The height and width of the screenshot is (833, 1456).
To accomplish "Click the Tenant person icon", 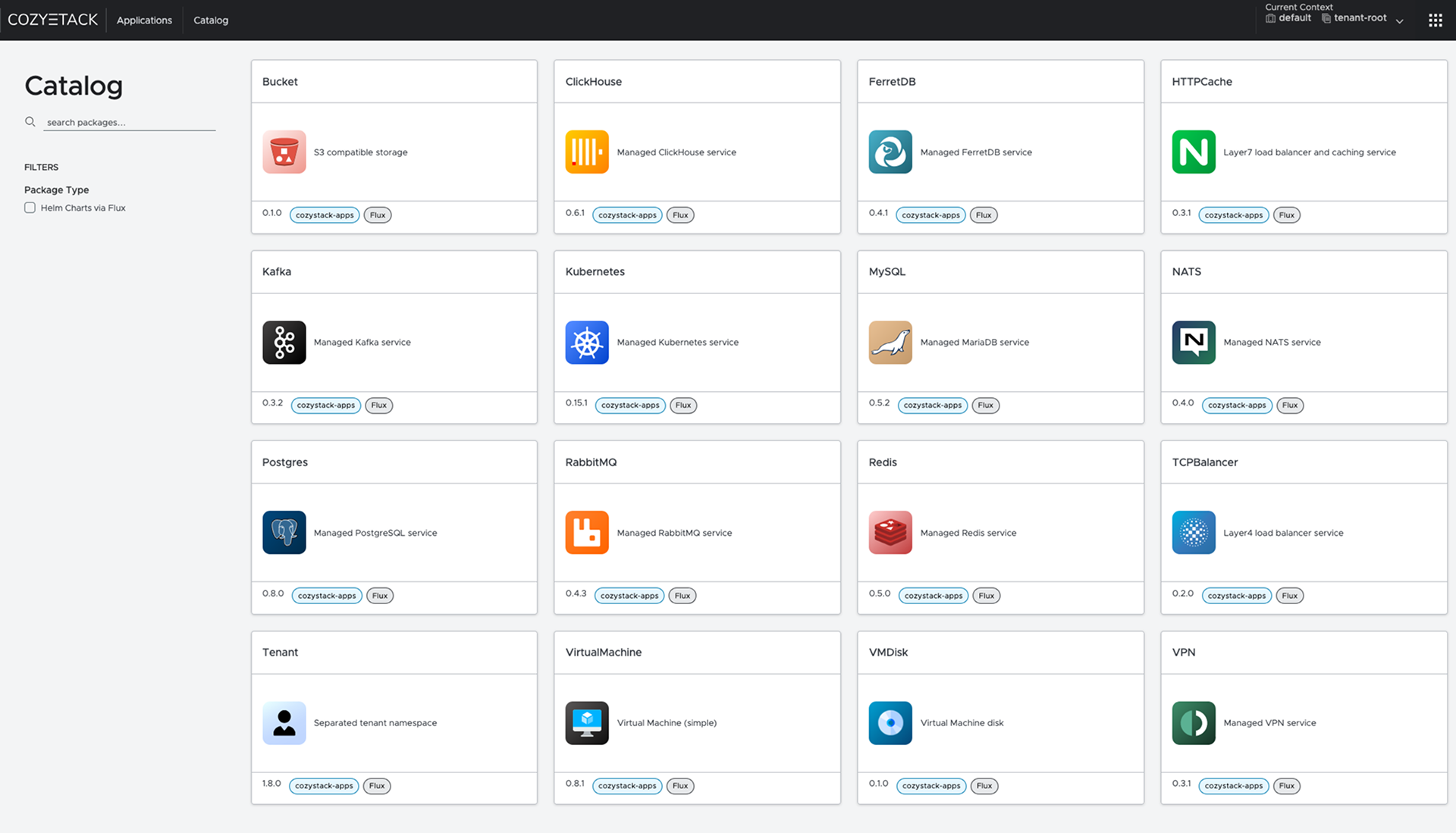I will click(284, 723).
